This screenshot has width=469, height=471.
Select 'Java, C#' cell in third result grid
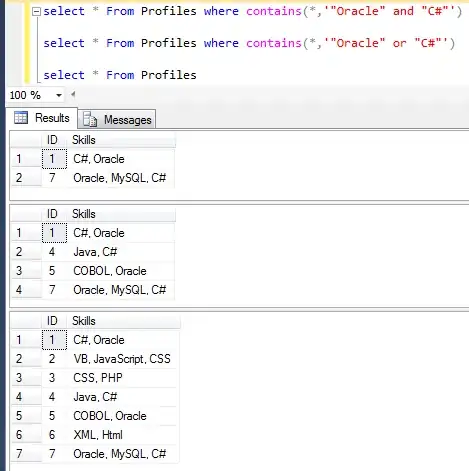pyautogui.click(x=122, y=397)
